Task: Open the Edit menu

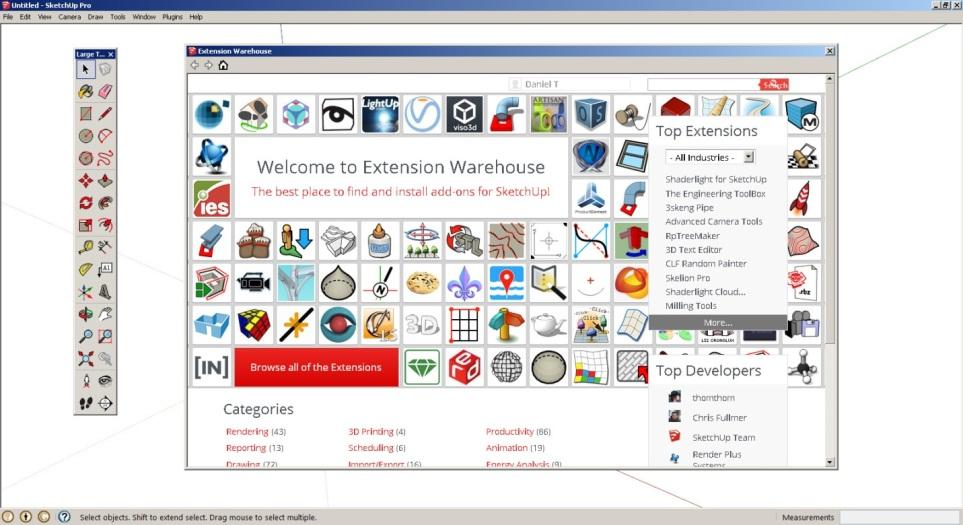Action: pyautogui.click(x=25, y=17)
